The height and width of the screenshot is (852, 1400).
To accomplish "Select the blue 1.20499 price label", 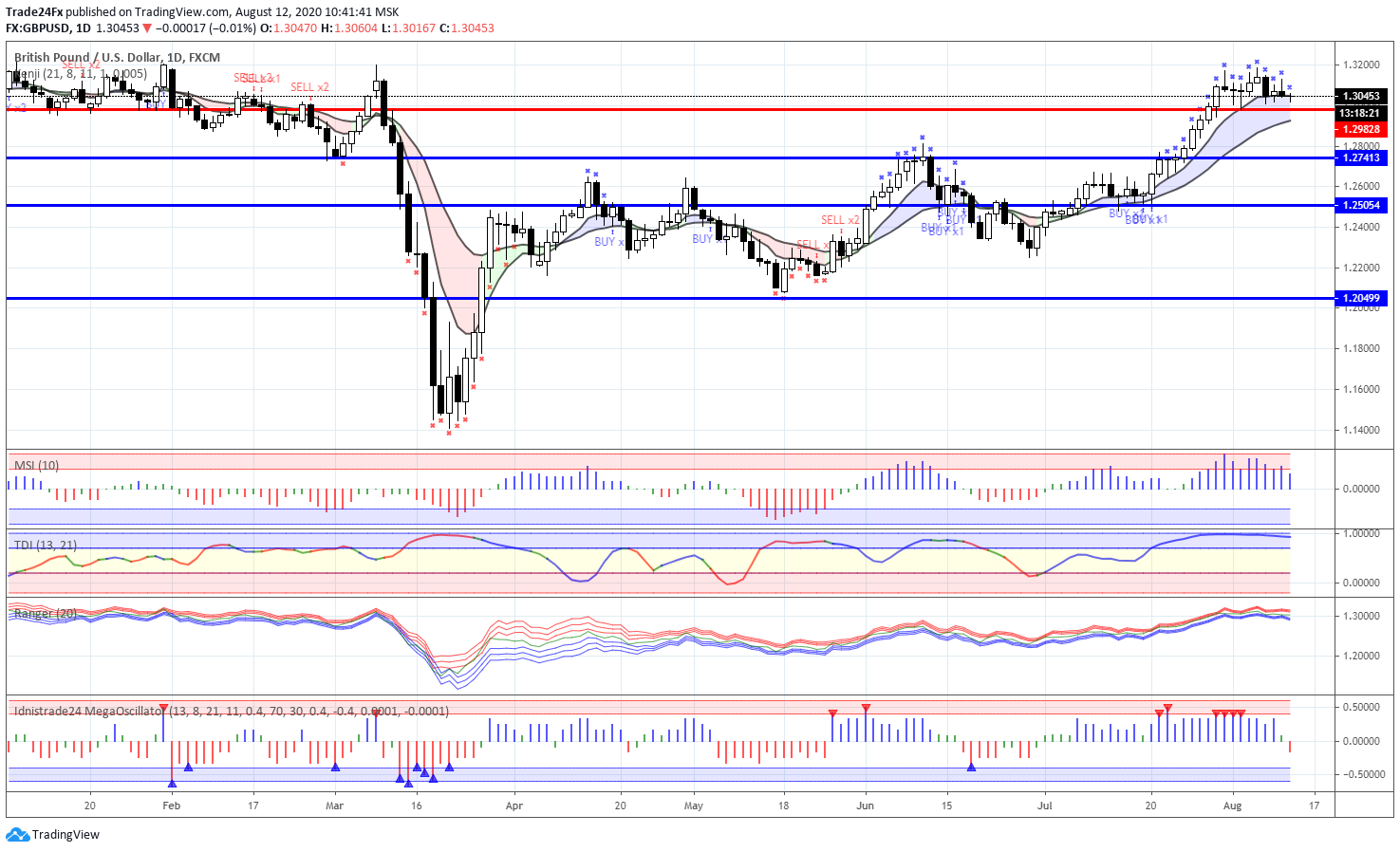I will point(1361,298).
